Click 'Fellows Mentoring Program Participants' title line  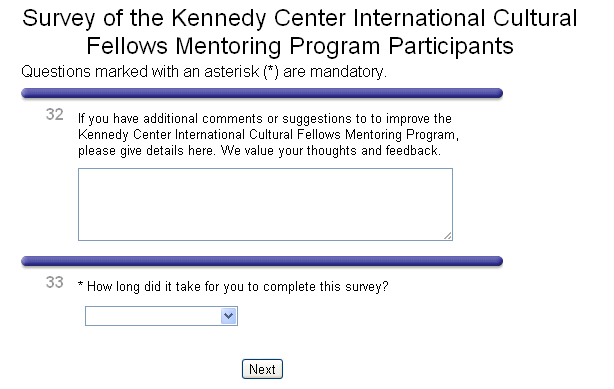(300, 46)
